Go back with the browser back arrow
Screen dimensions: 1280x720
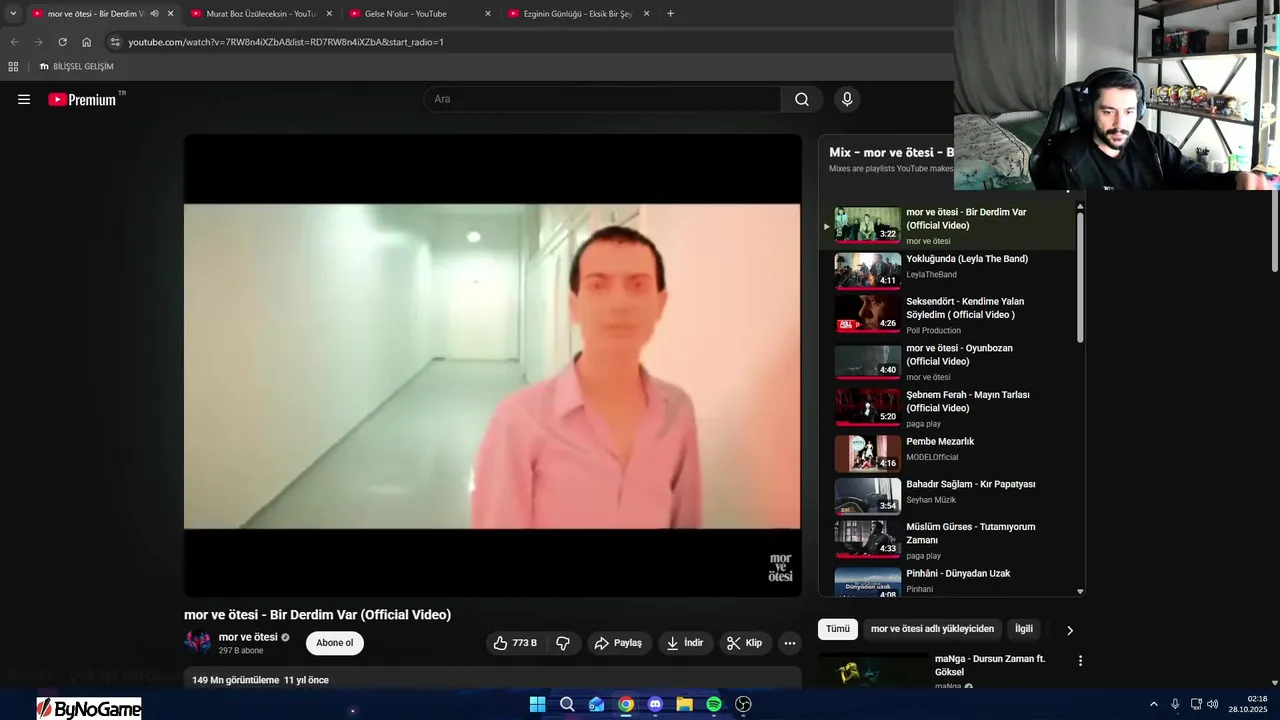tap(14, 42)
